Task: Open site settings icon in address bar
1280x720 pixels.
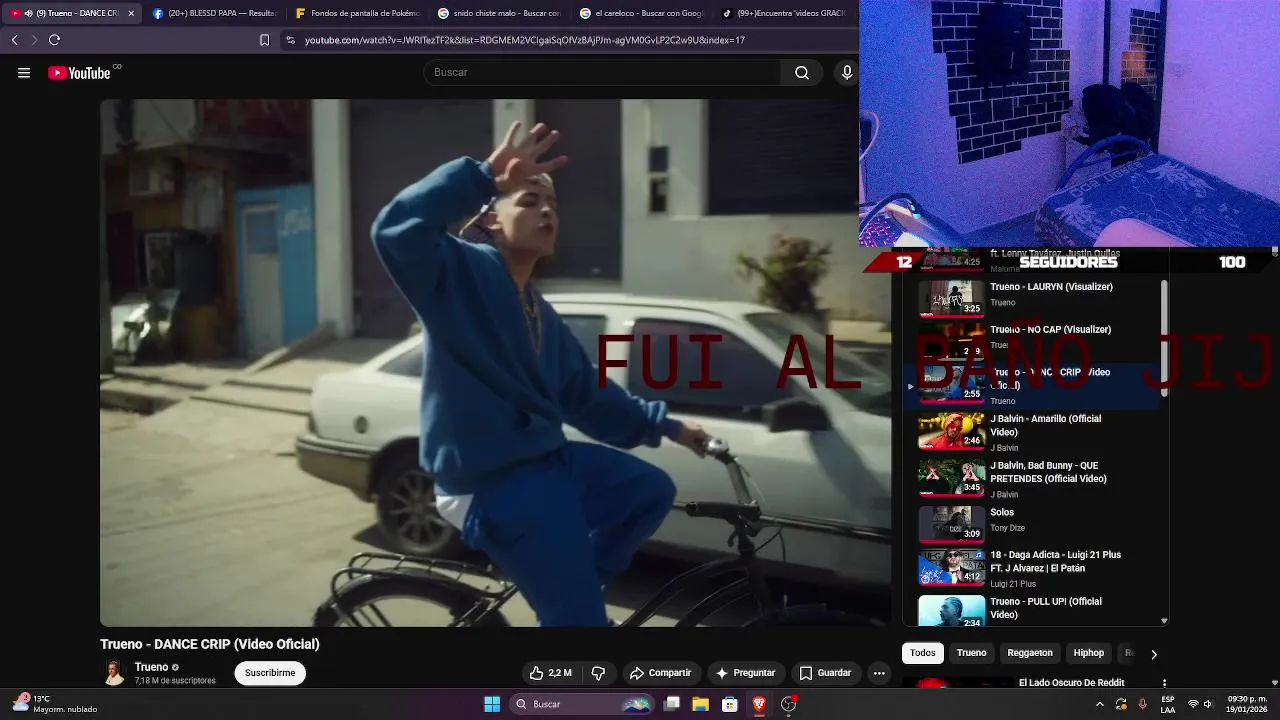Action: tap(290, 40)
